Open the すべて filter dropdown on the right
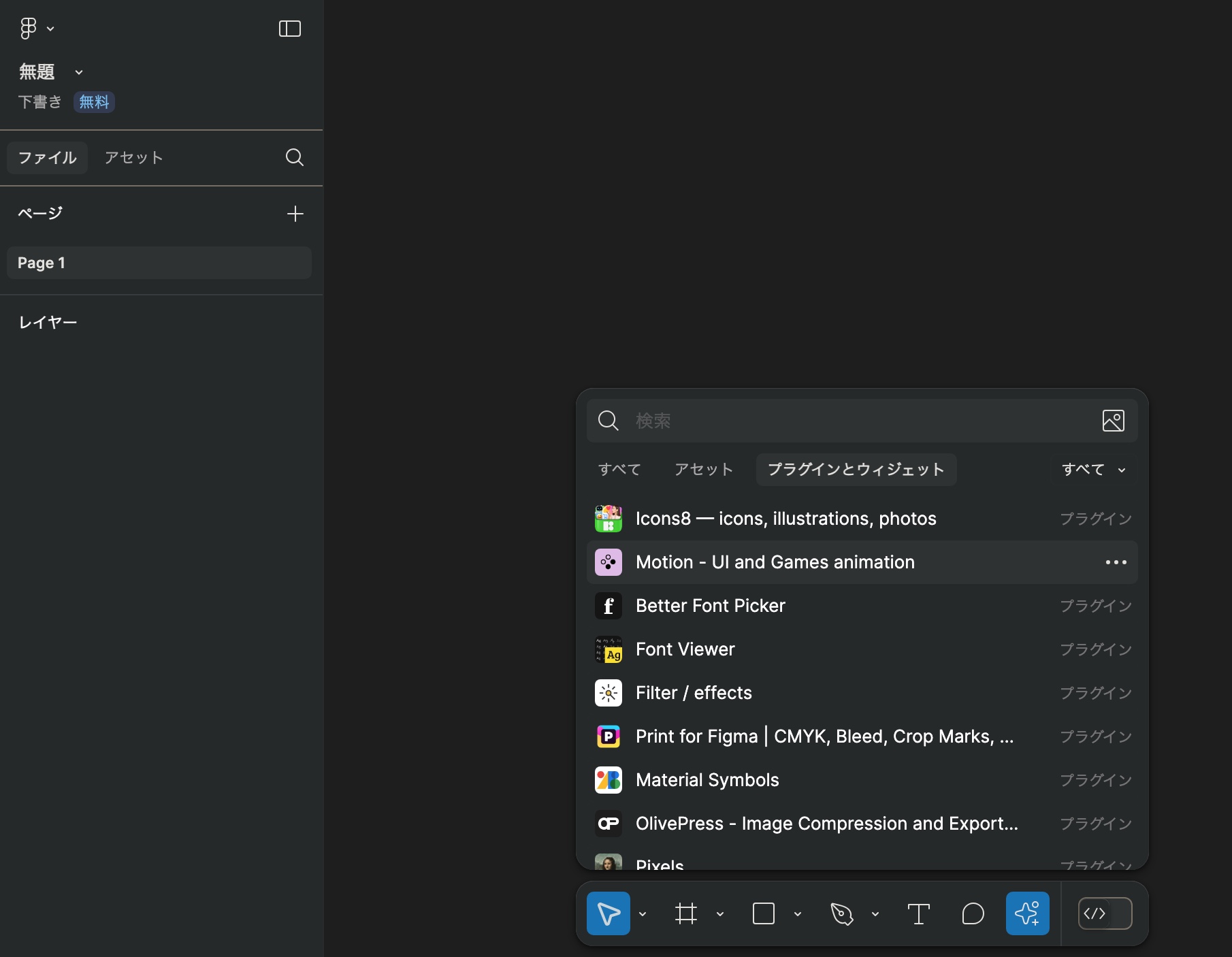1232x957 pixels. tap(1093, 470)
